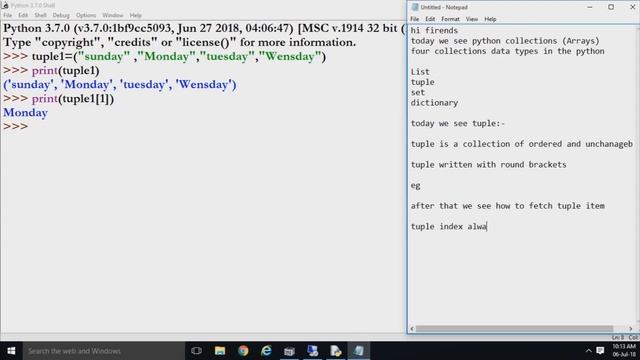Open the Help menu in Python Shell
This screenshot has width=640, height=360.
[x=136, y=15]
